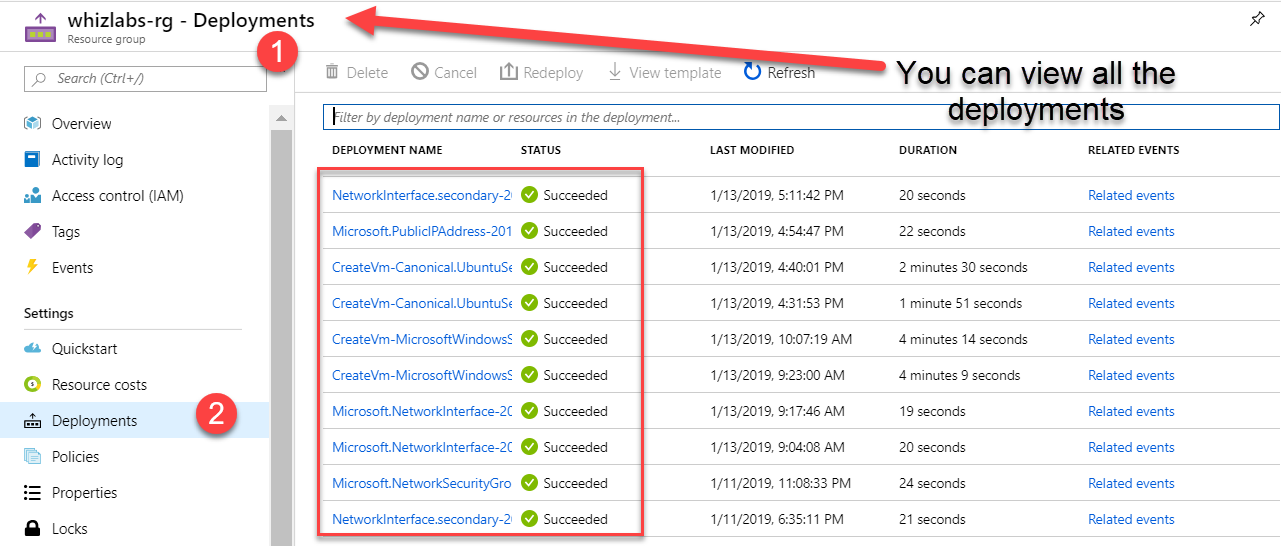1281x546 pixels.
Task: Click the DURATION column header
Action: point(928,150)
